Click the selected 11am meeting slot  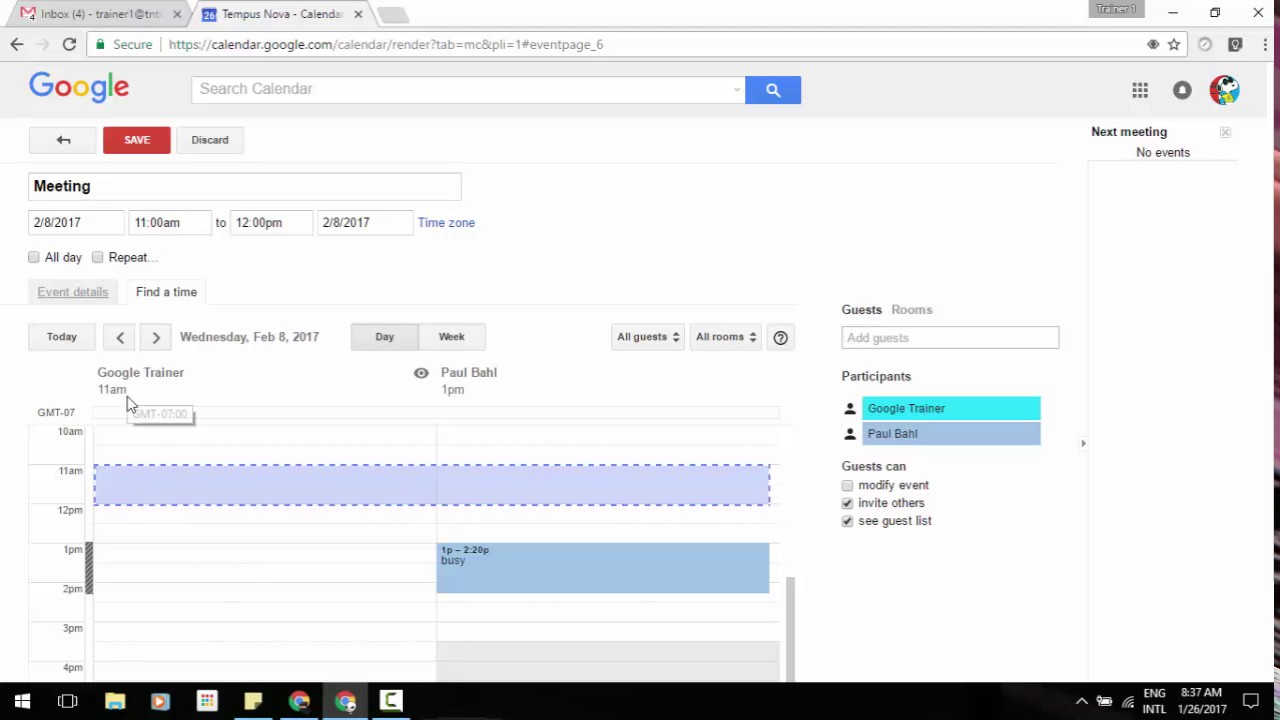[x=432, y=485]
